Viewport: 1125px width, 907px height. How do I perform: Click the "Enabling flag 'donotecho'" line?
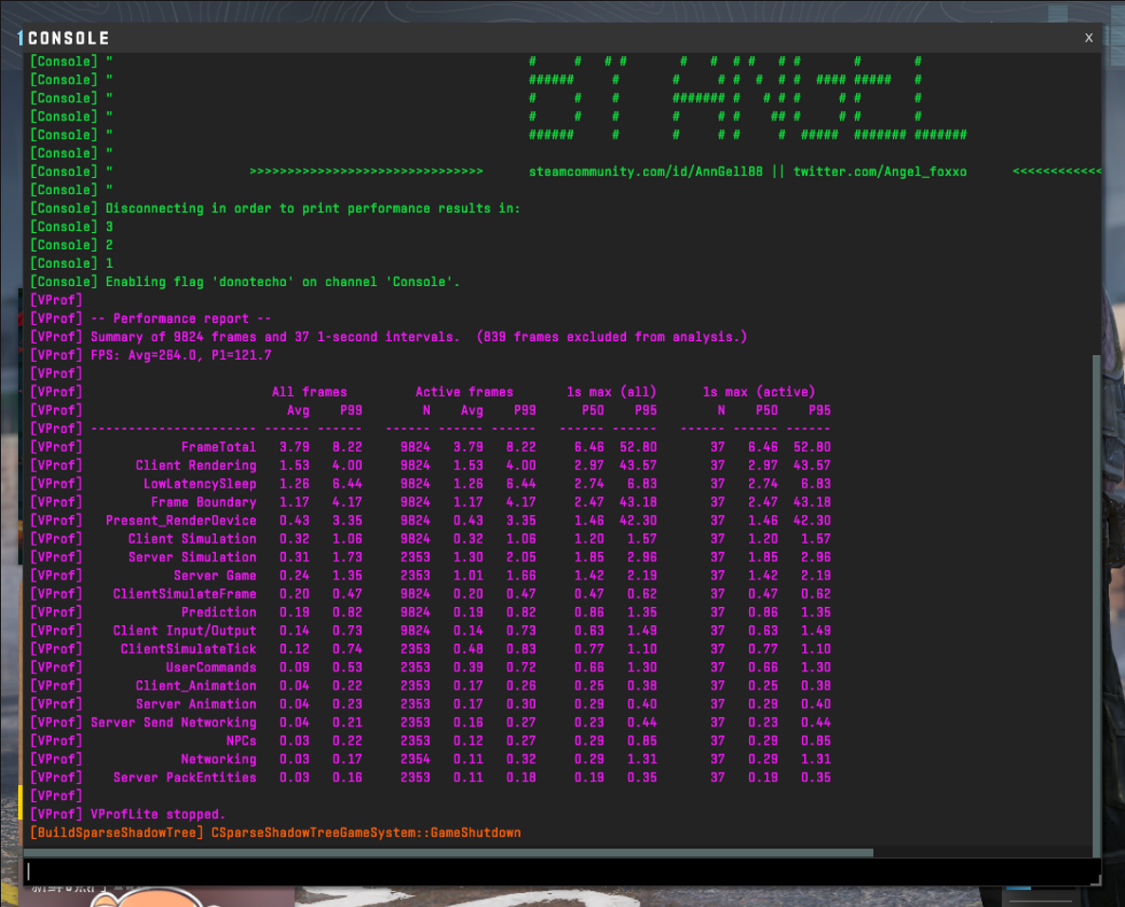[x=283, y=282]
